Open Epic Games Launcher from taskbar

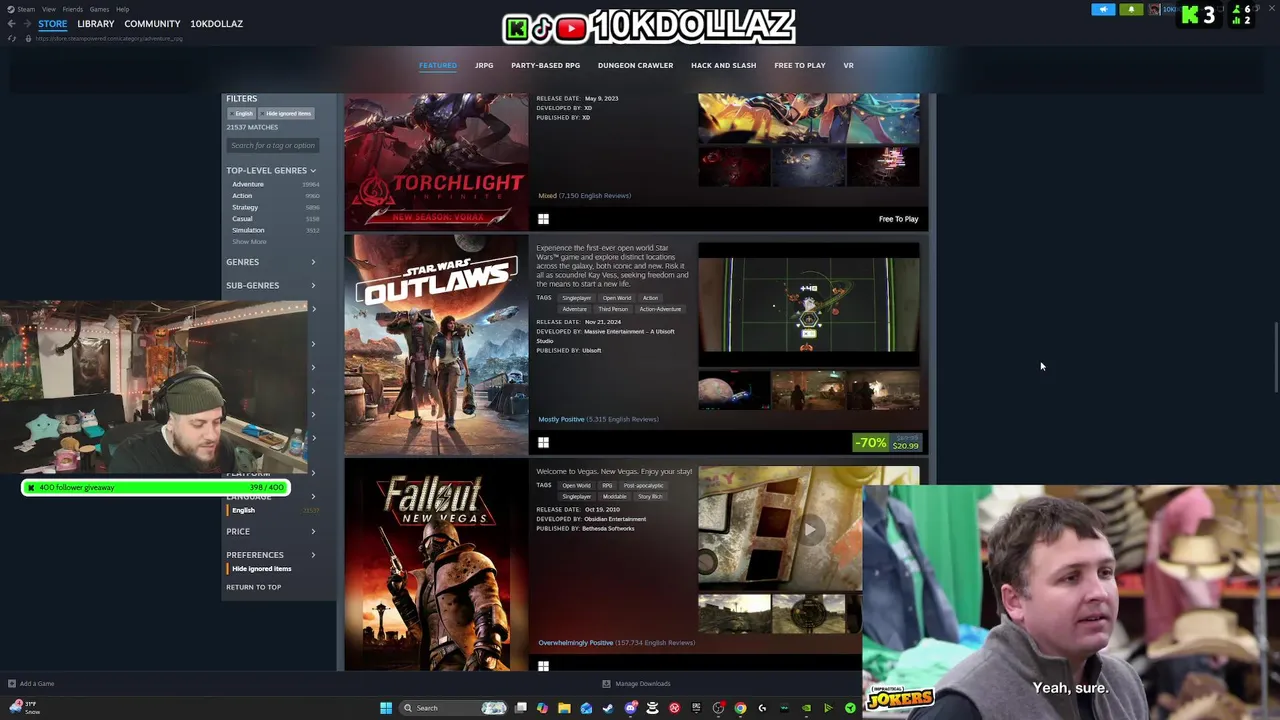(x=696, y=708)
